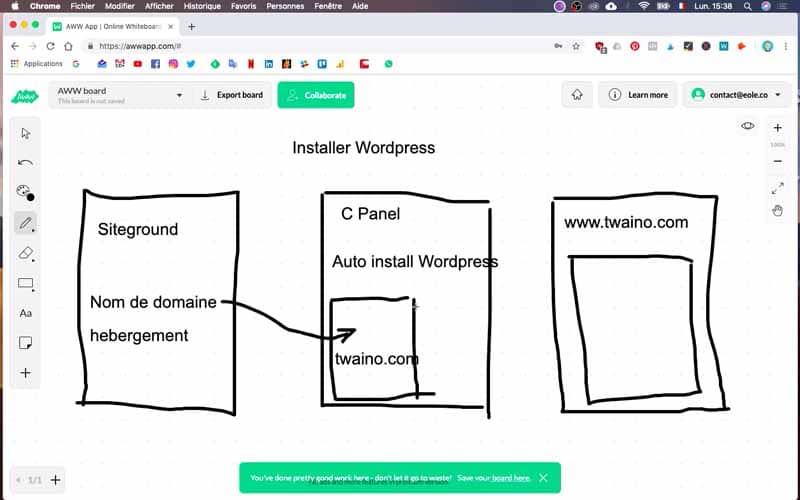Select the Eraser tool
The height and width of the screenshot is (500, 800).
pyautogui.click(x=26, y=253)
